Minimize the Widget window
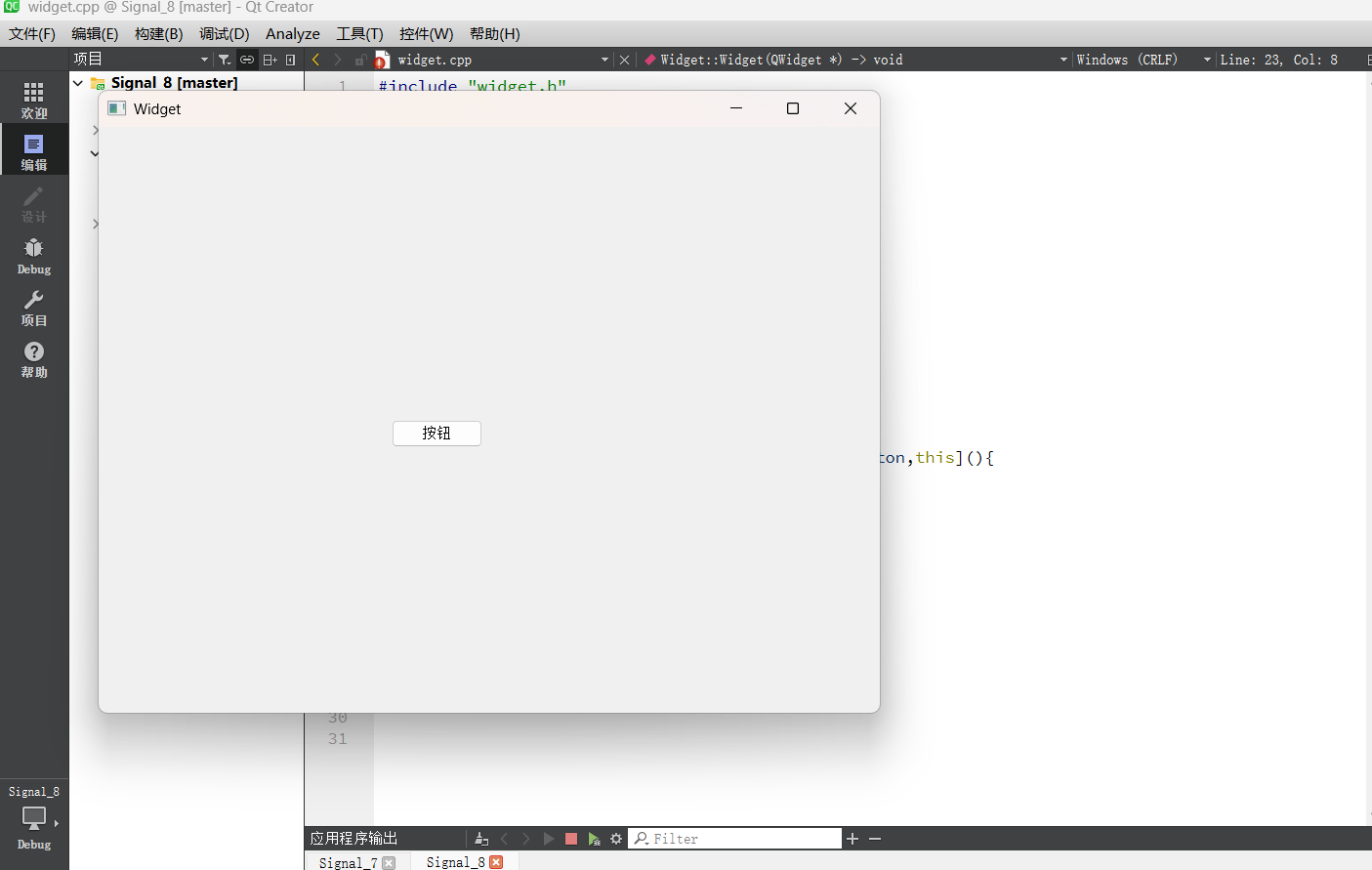Screen dimensions: 1372x870 tap(736, 108)
